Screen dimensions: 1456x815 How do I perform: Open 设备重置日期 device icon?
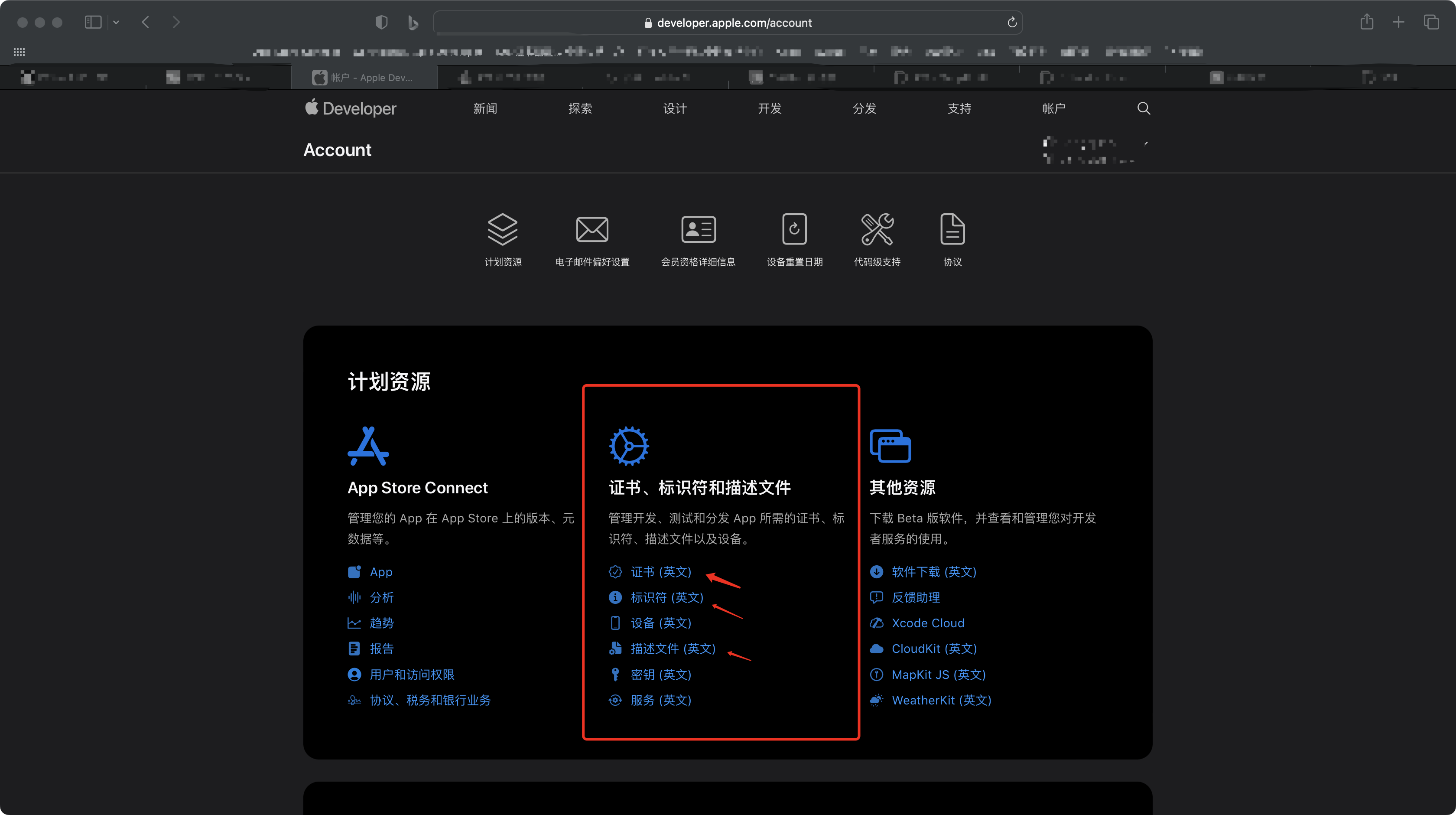(794, 229)
